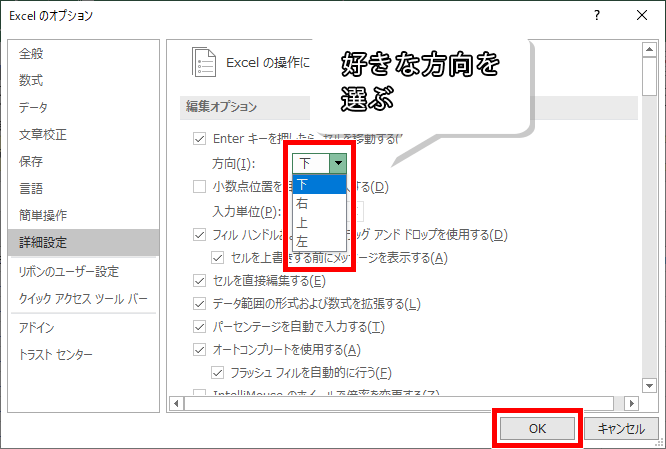
Task: Toggle オートコンプリートを使用する checkbox
Action: tap(200, 350)
